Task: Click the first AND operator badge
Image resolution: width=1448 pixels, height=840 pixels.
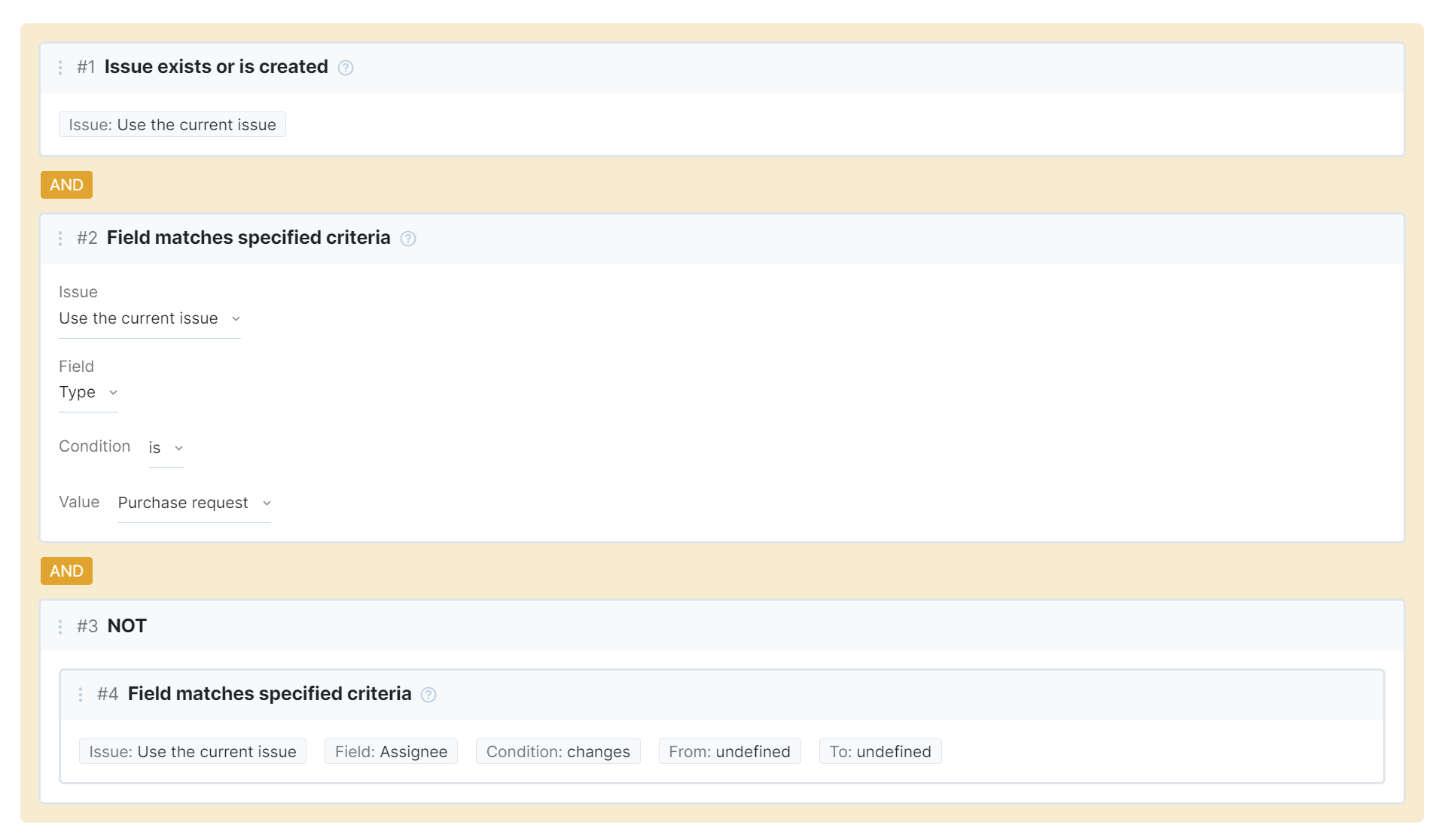Action: point(66,185)
